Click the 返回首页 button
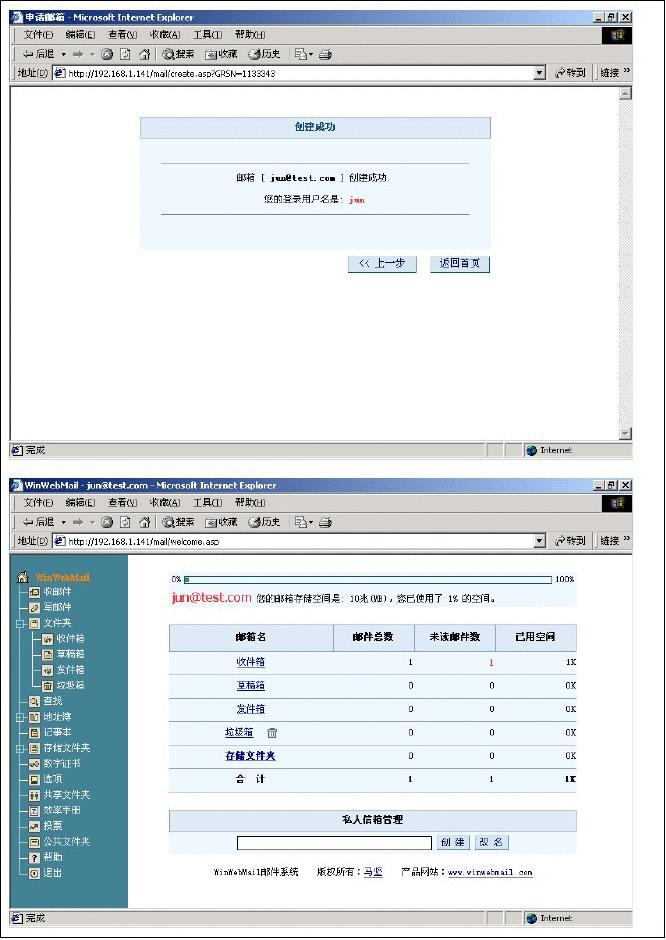The image size is (666, 940). click(x=460, y=264)
